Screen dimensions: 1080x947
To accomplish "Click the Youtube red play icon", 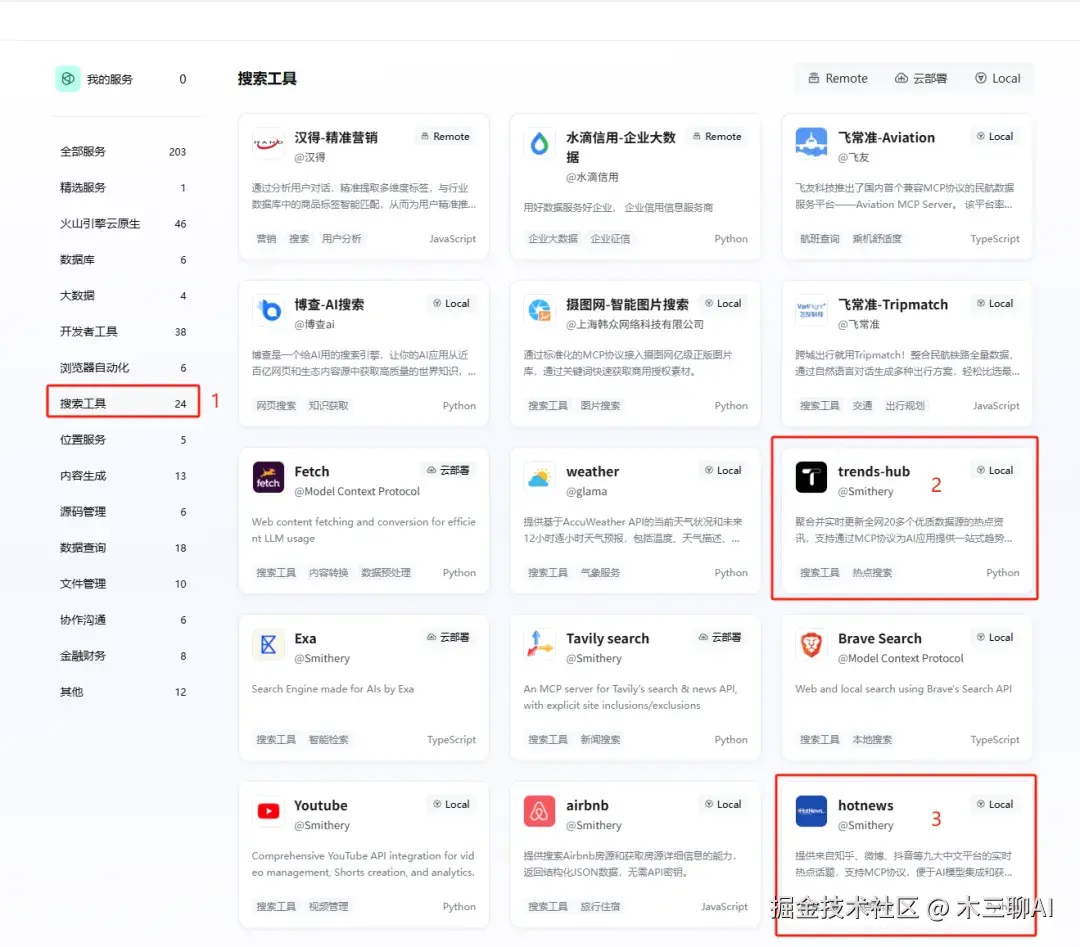I will pyautogui.click(x=268, y=811).
